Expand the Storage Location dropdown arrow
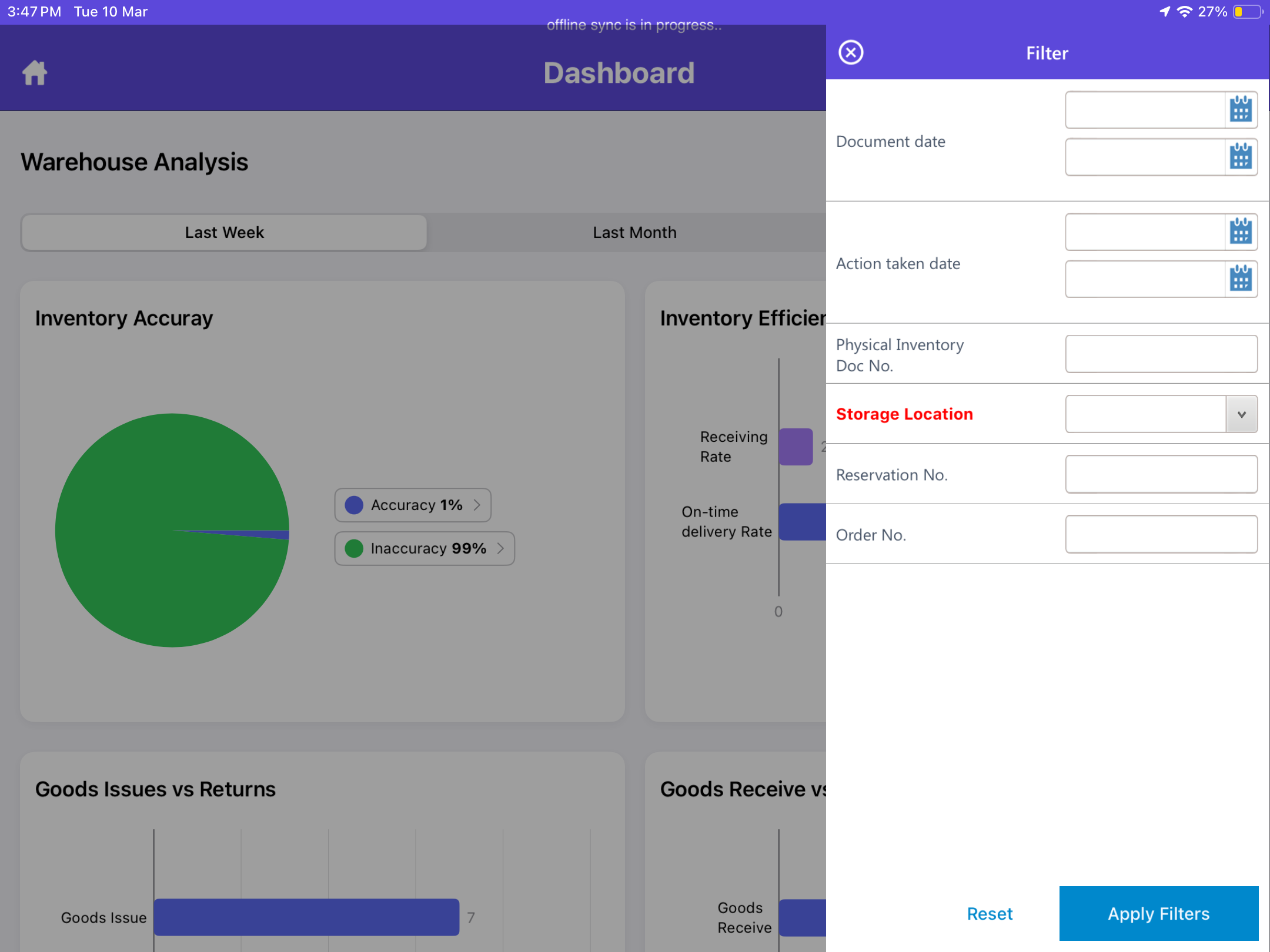 tap(1241, 414)
